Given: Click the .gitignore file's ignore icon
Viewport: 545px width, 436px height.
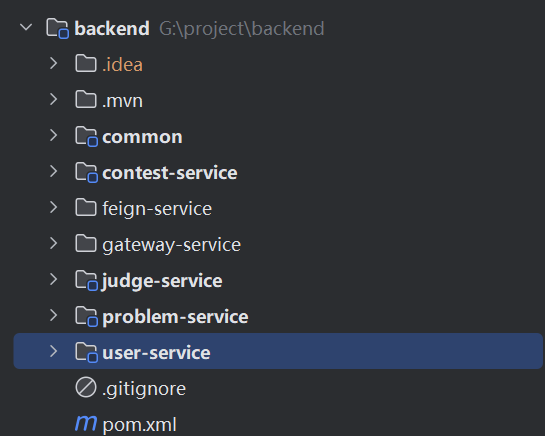Looking at the screenshot, I should point(86,387).
